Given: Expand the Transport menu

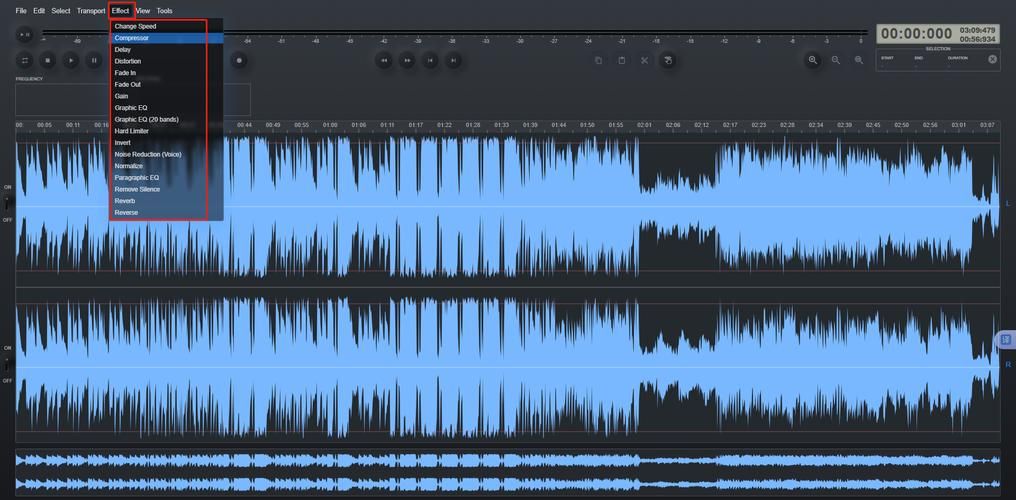Looking at the screenshot, I should point(91,11).
